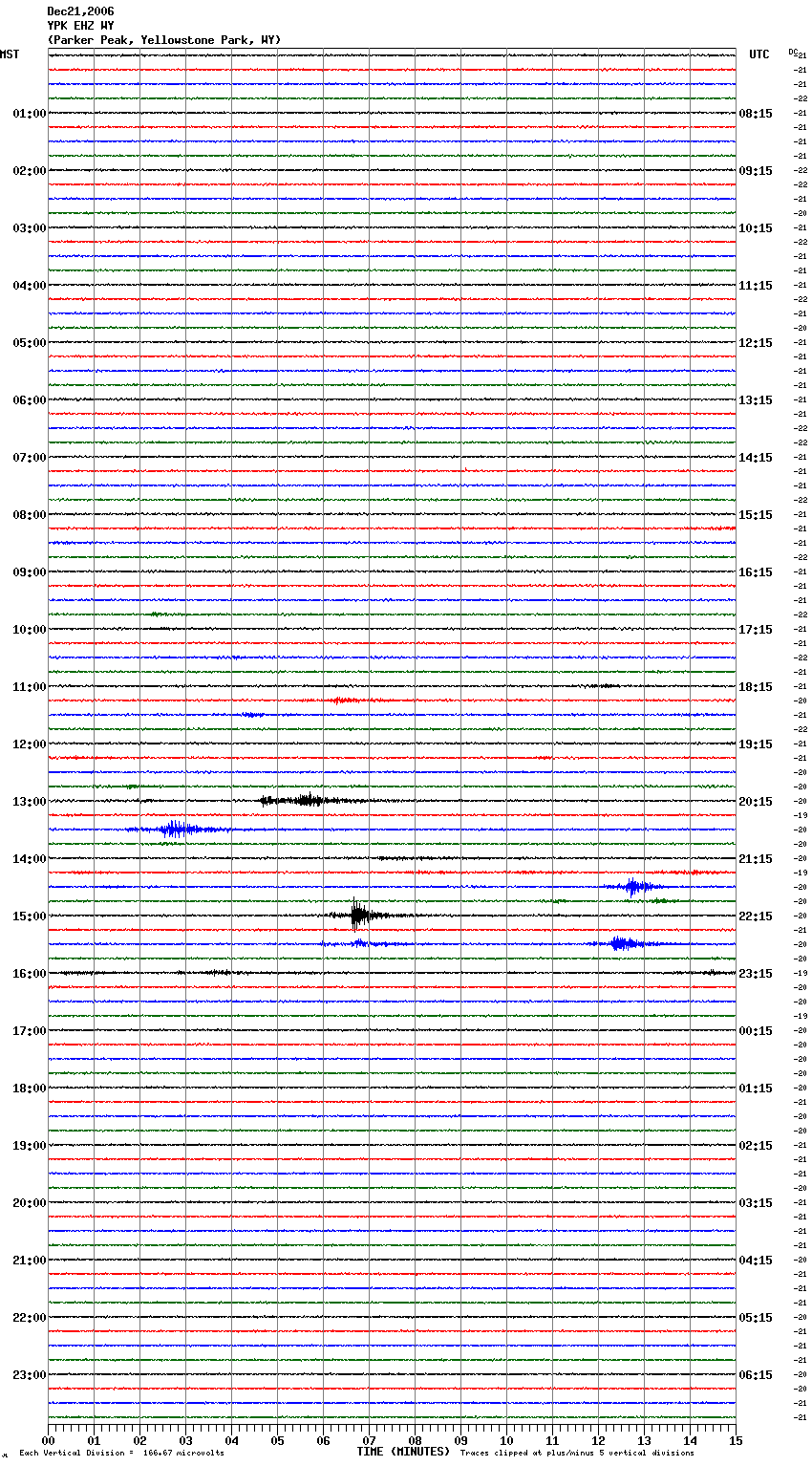
Task: Select the 18:00 MST row label
Action: pyautogui.click(x=30, y=1089)
